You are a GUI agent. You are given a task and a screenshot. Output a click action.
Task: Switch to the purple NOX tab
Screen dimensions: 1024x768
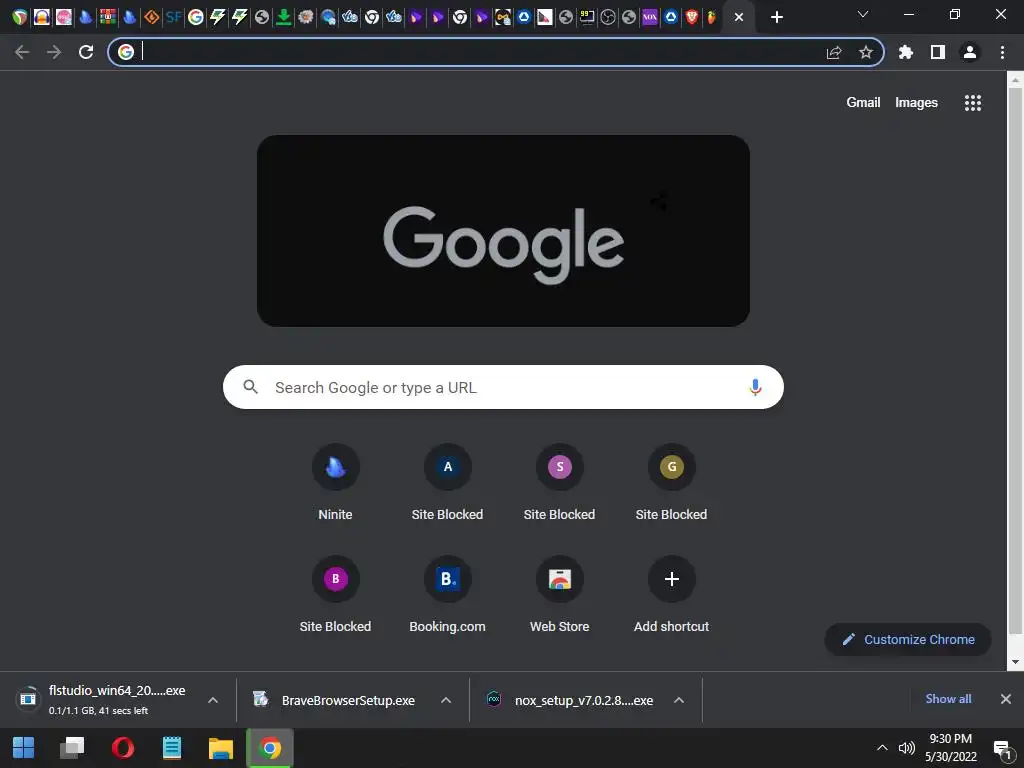tap(649, 17)
